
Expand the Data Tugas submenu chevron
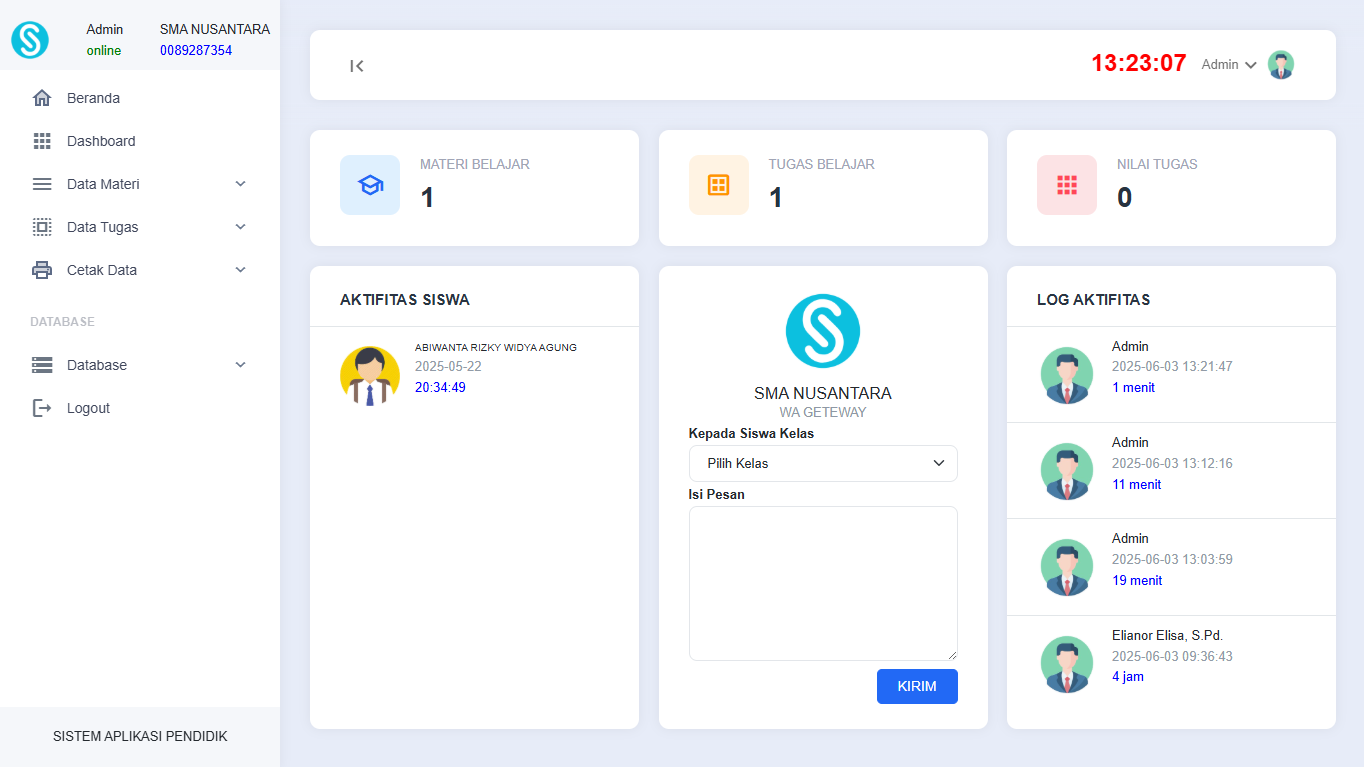point(240,227)
